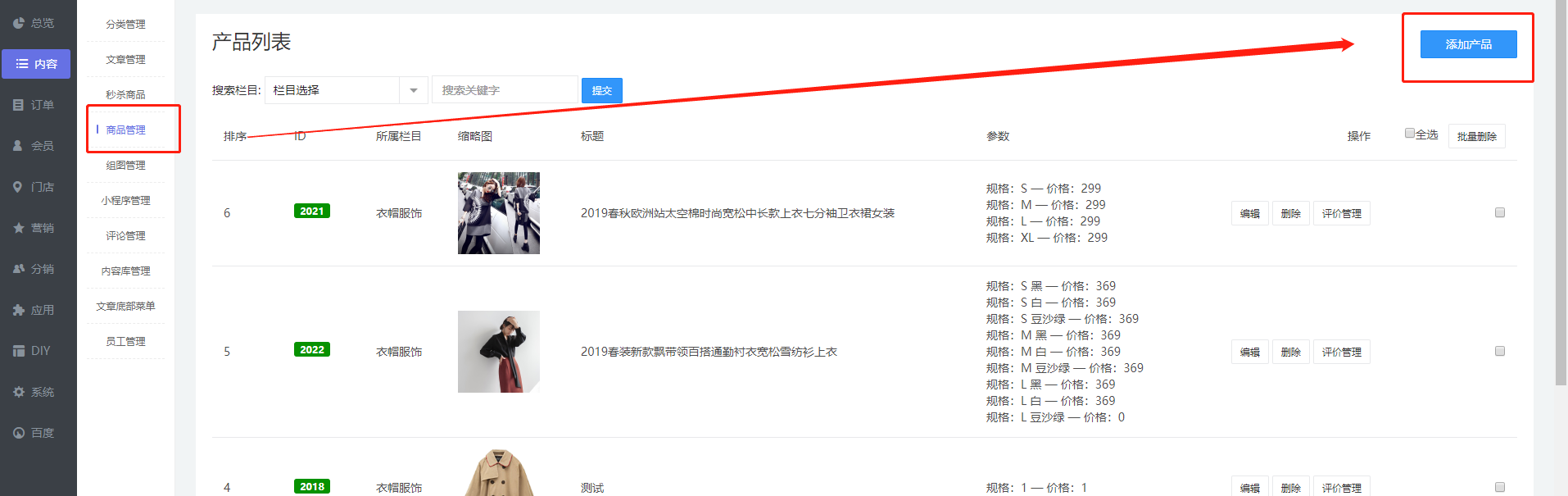Viewport: 1568px width, 496px height.
Task: Click 编辑 for product ID 2022
Action: click(1250, 352)
